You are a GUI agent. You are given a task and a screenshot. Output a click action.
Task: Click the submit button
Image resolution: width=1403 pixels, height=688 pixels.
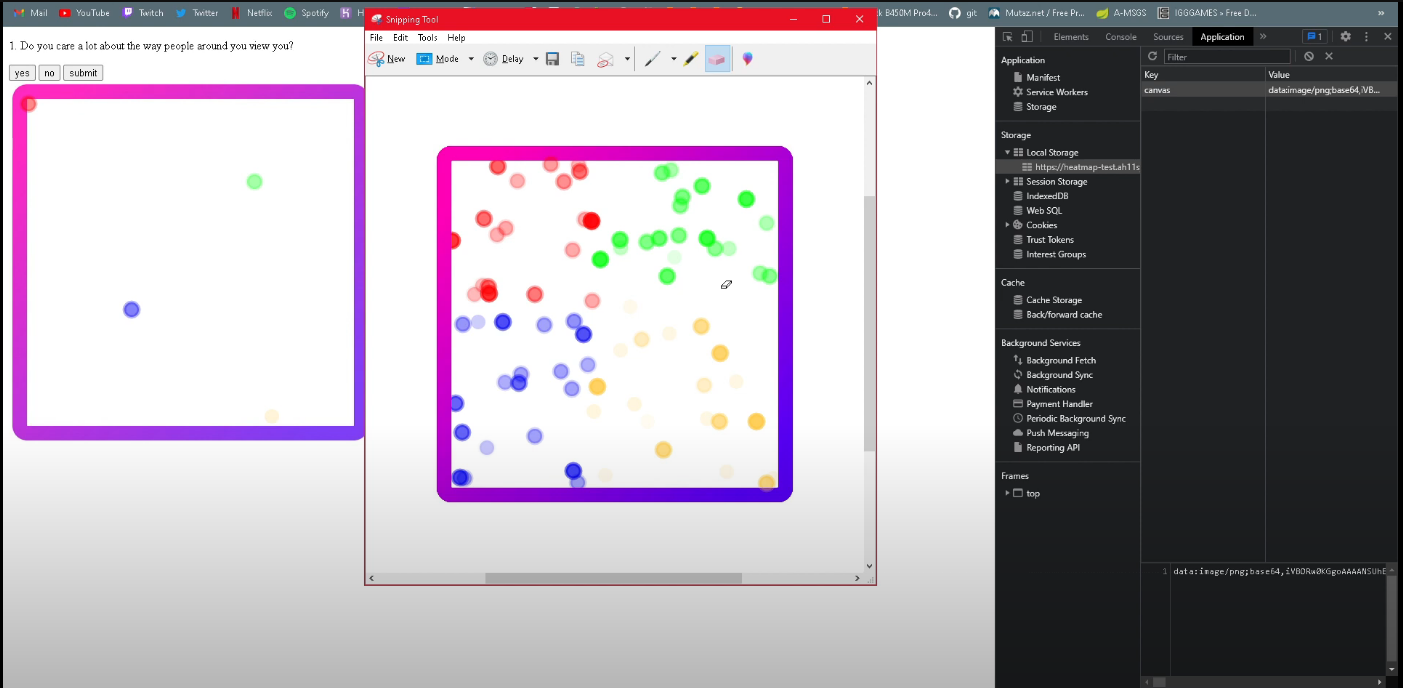click(83, 73)
